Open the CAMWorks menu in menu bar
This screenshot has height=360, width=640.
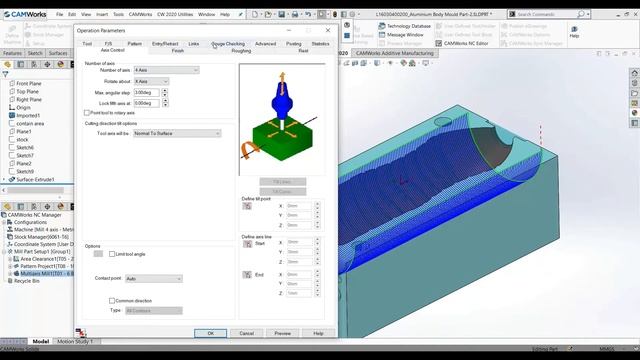click(140, 14)
